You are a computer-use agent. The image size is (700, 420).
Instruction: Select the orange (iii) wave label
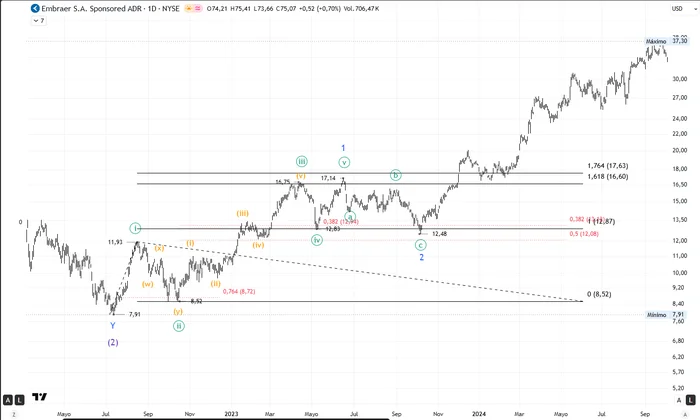click(242, 213)
